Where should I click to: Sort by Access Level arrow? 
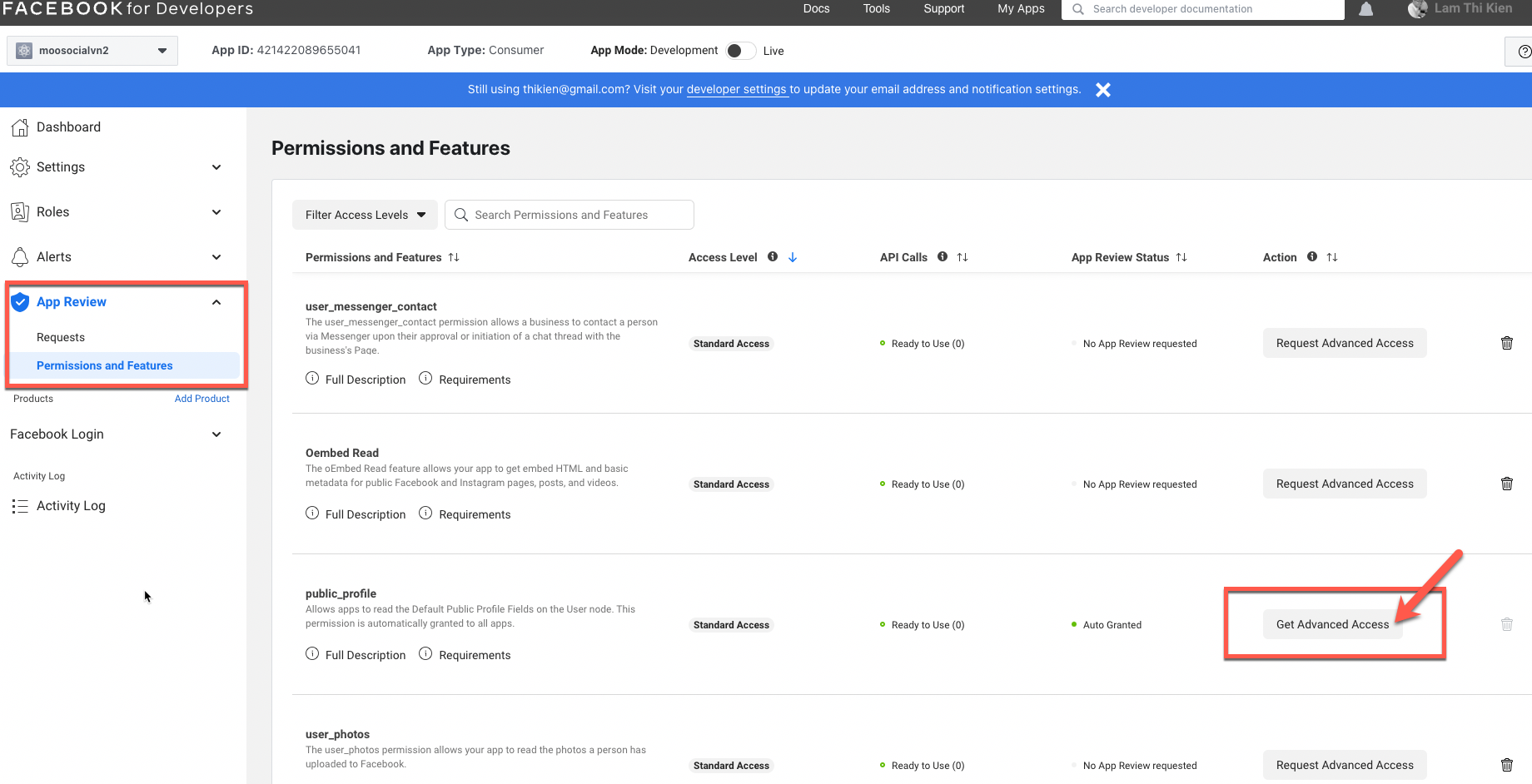coord(793,257)
